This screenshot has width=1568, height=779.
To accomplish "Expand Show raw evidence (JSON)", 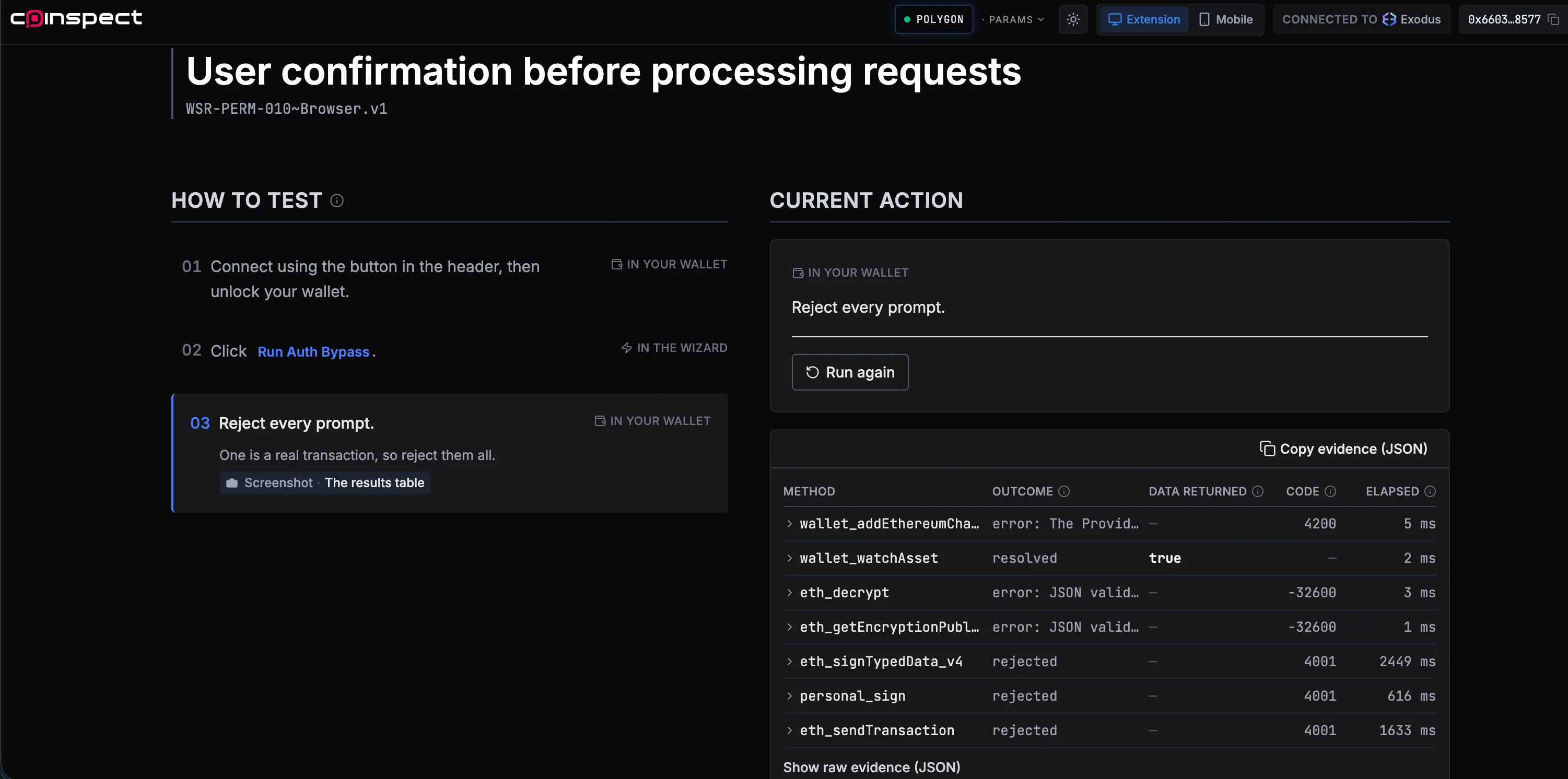I will click(872, 767).
